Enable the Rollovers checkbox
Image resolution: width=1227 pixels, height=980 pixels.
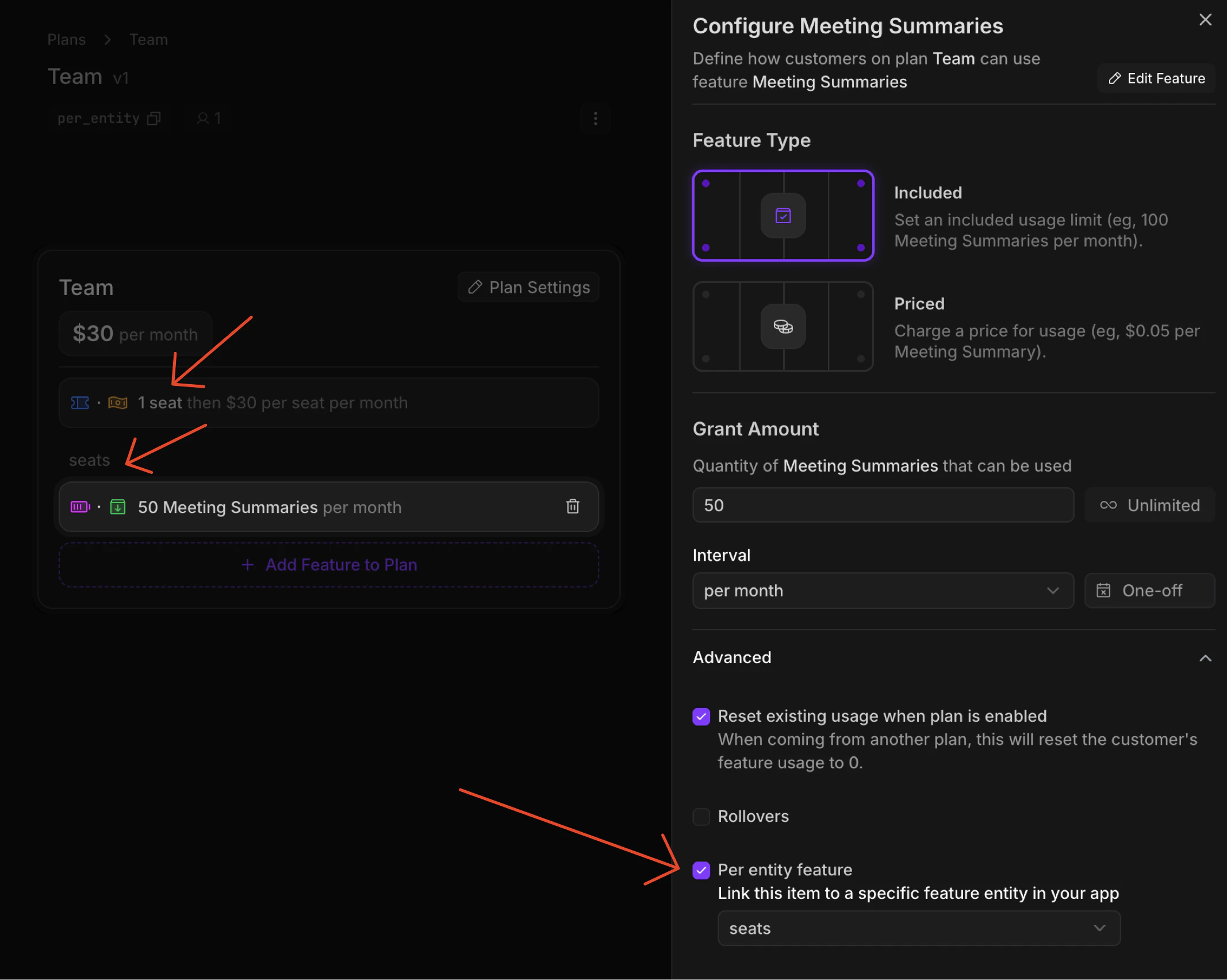(x=701, y=817)
